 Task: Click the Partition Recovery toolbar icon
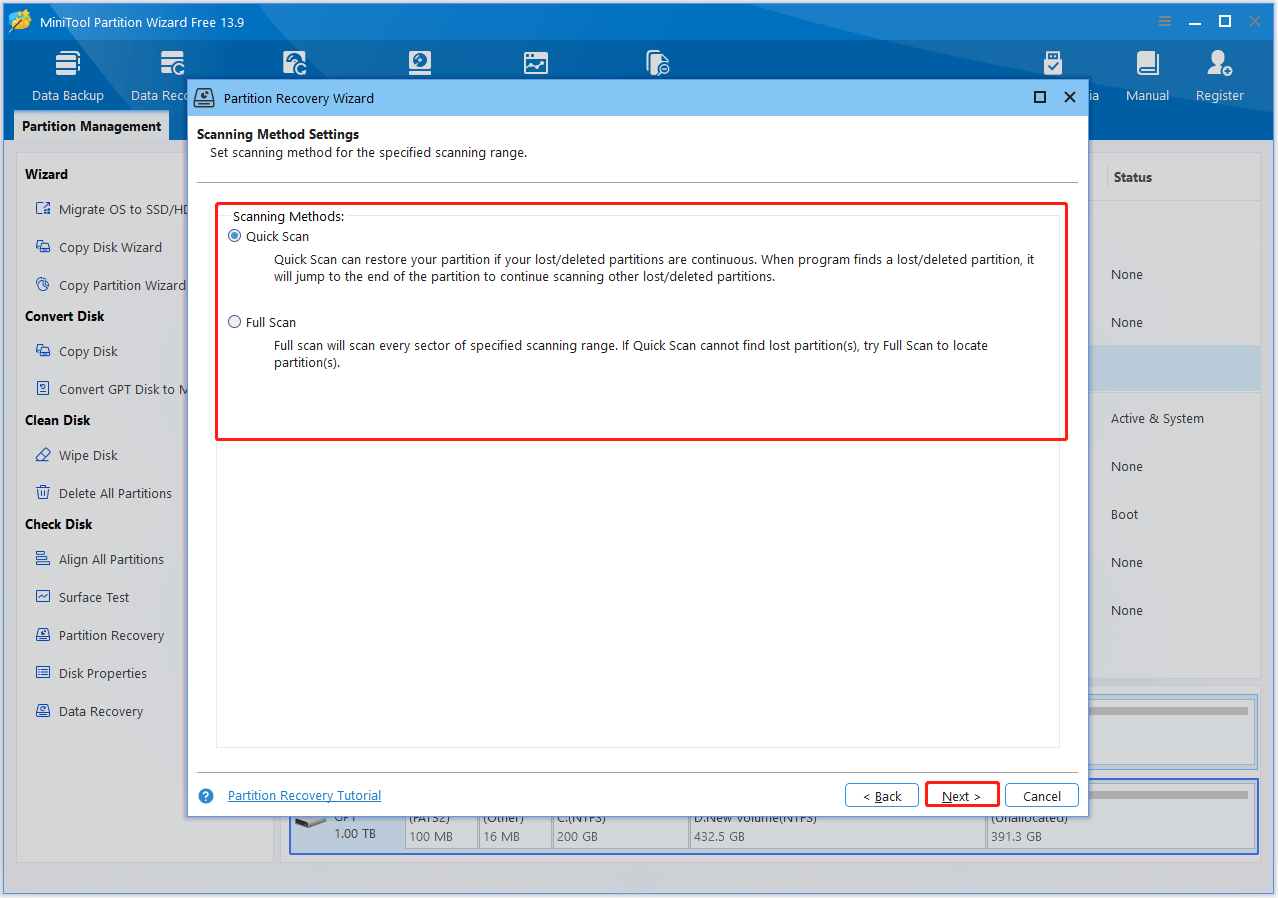294,64
